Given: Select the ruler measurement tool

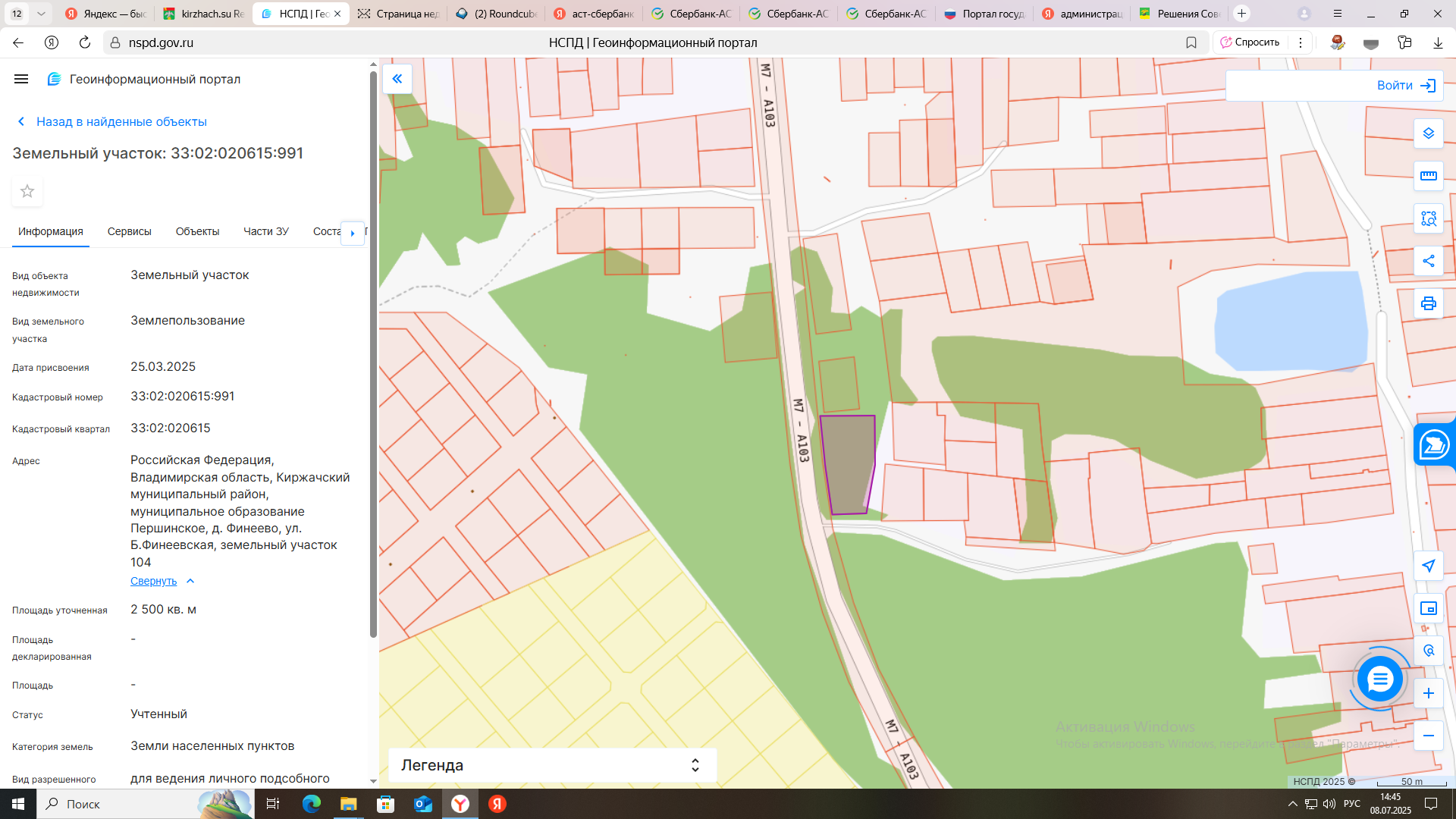Looking at the screenshot, I should pyautogui.click(x=1428, y=176).
